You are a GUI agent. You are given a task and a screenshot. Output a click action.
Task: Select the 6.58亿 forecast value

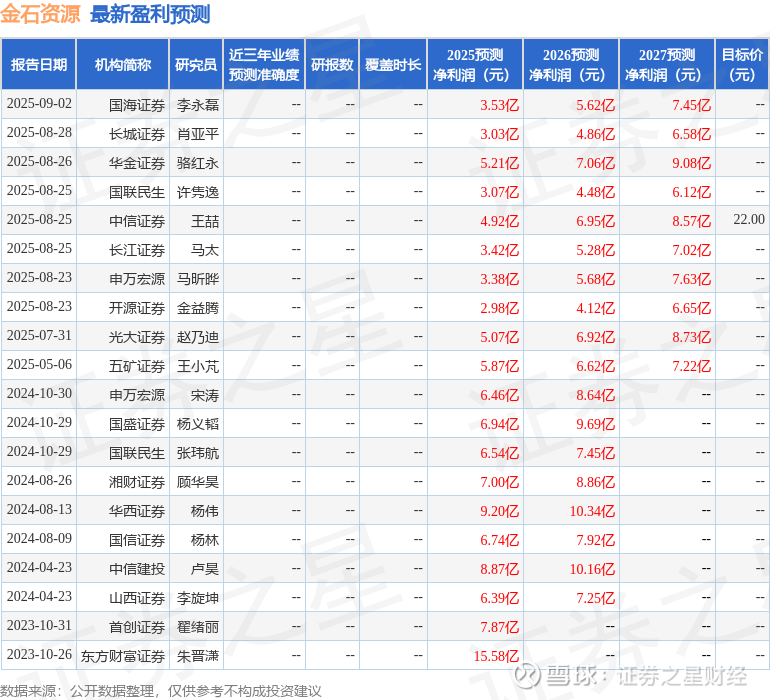coord(691,134)
